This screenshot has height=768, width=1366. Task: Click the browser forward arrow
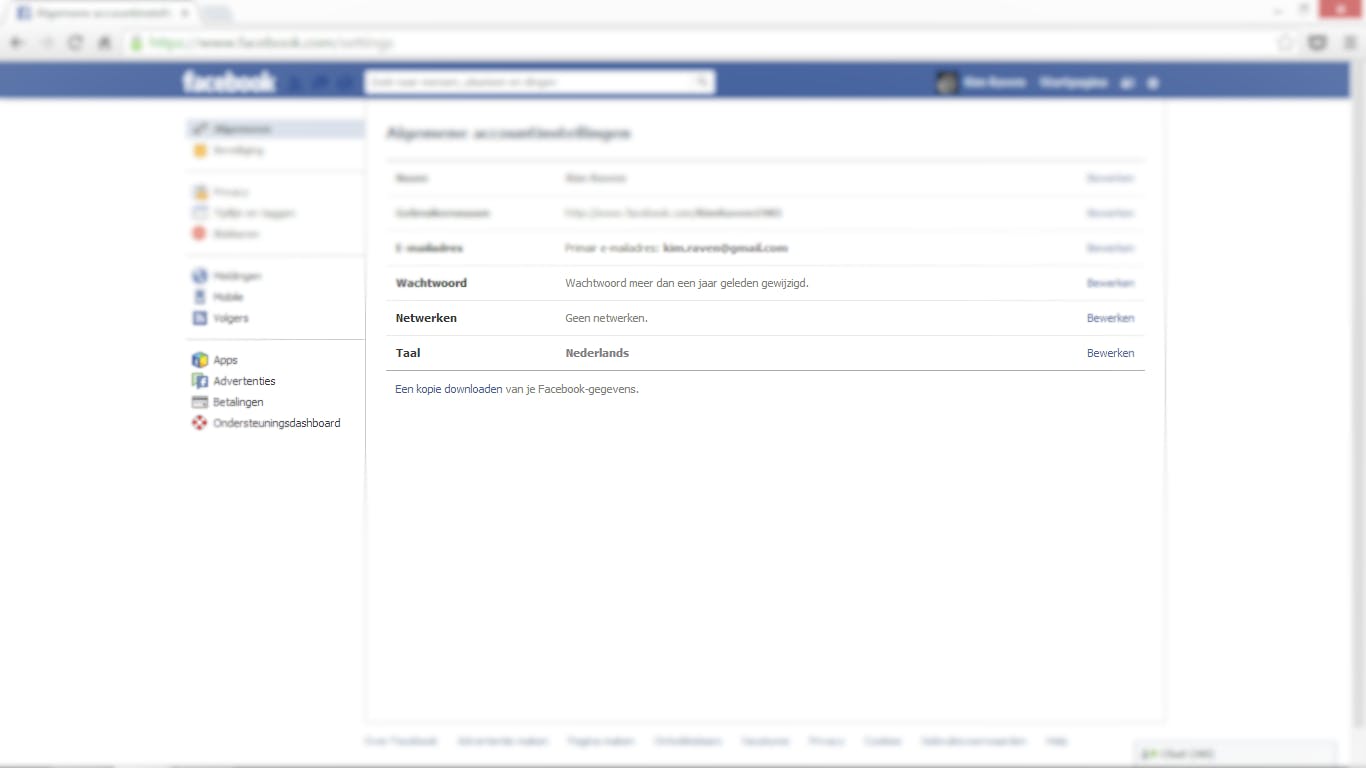coord(46,43)
